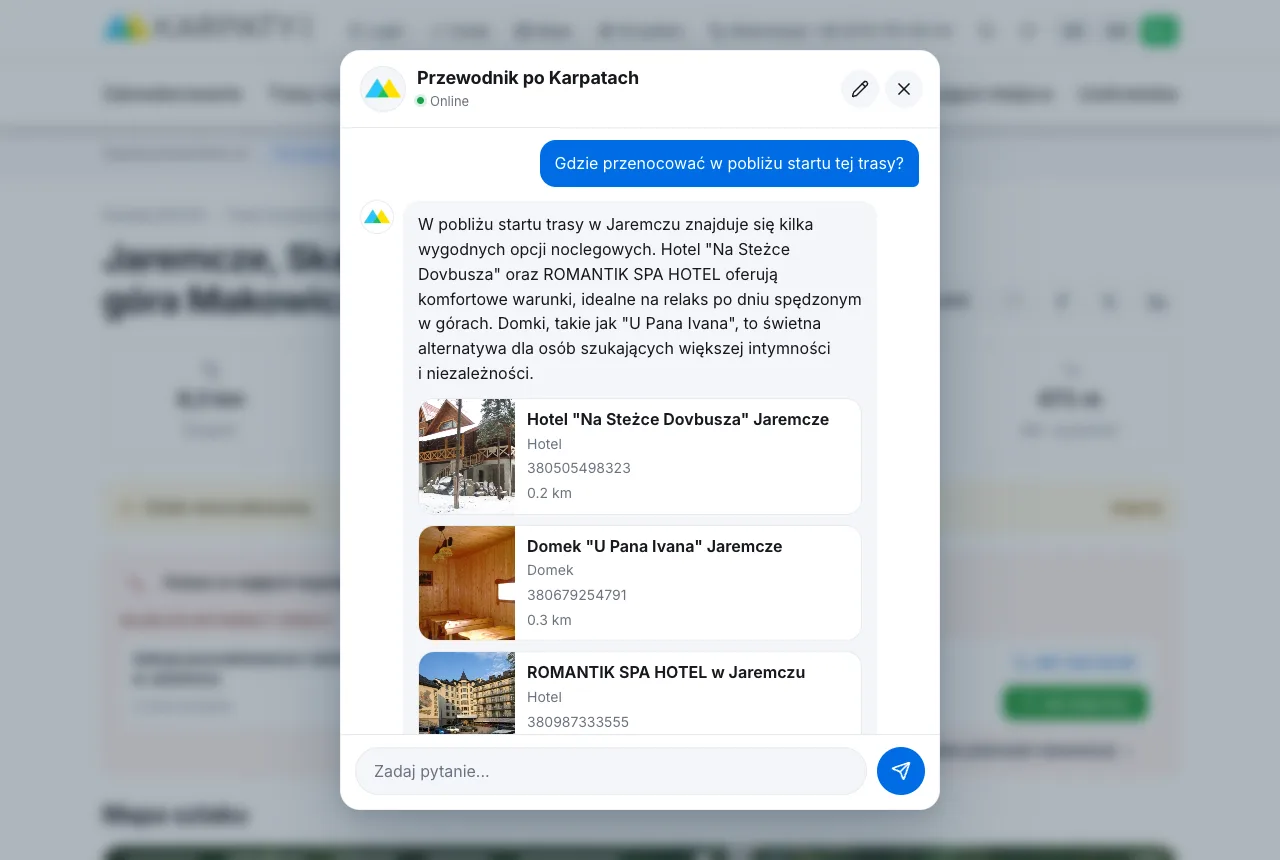This screenshot has width=1280, height=860.
Task: Open ROMANTIK SPA HOTEL w Jaremczu title
Action: tap(666, 672)
